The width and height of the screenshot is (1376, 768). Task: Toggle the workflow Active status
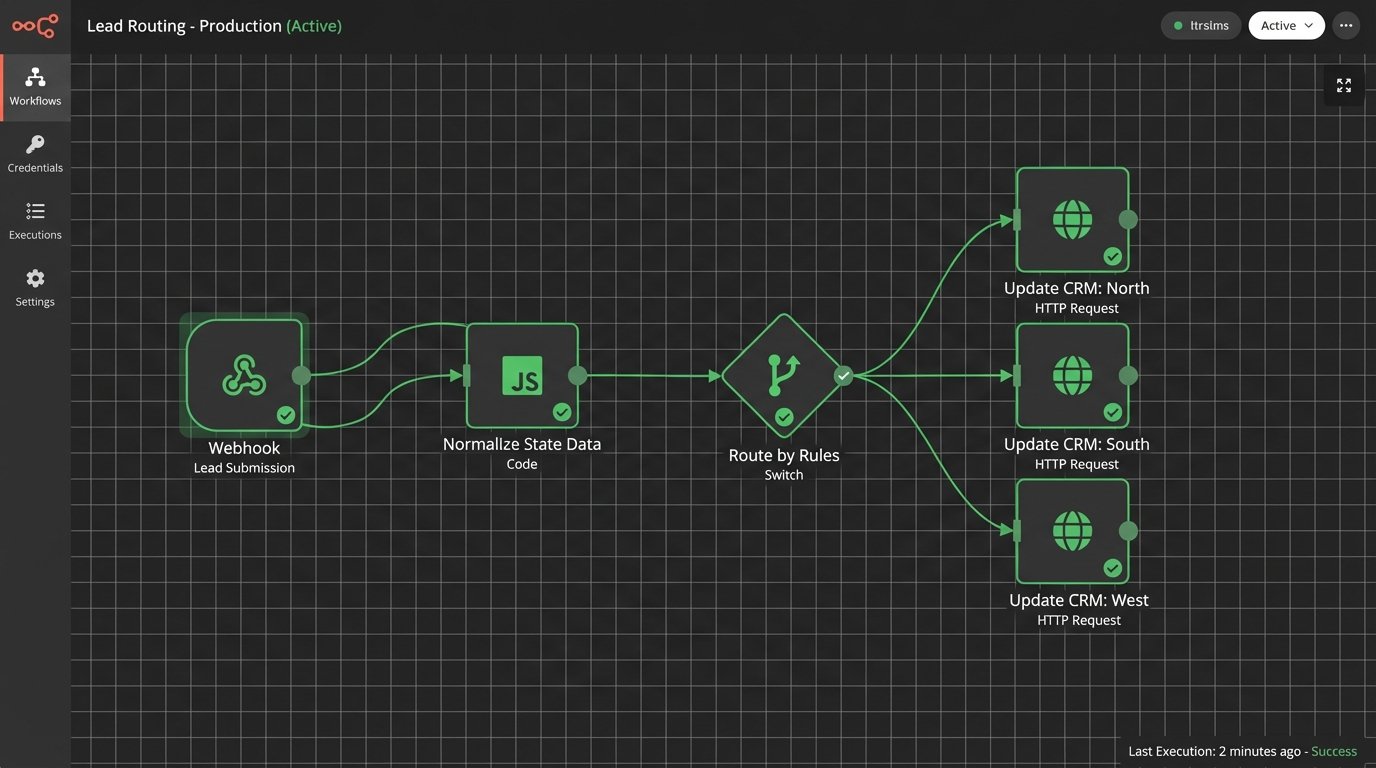[x=1286, y=25]
